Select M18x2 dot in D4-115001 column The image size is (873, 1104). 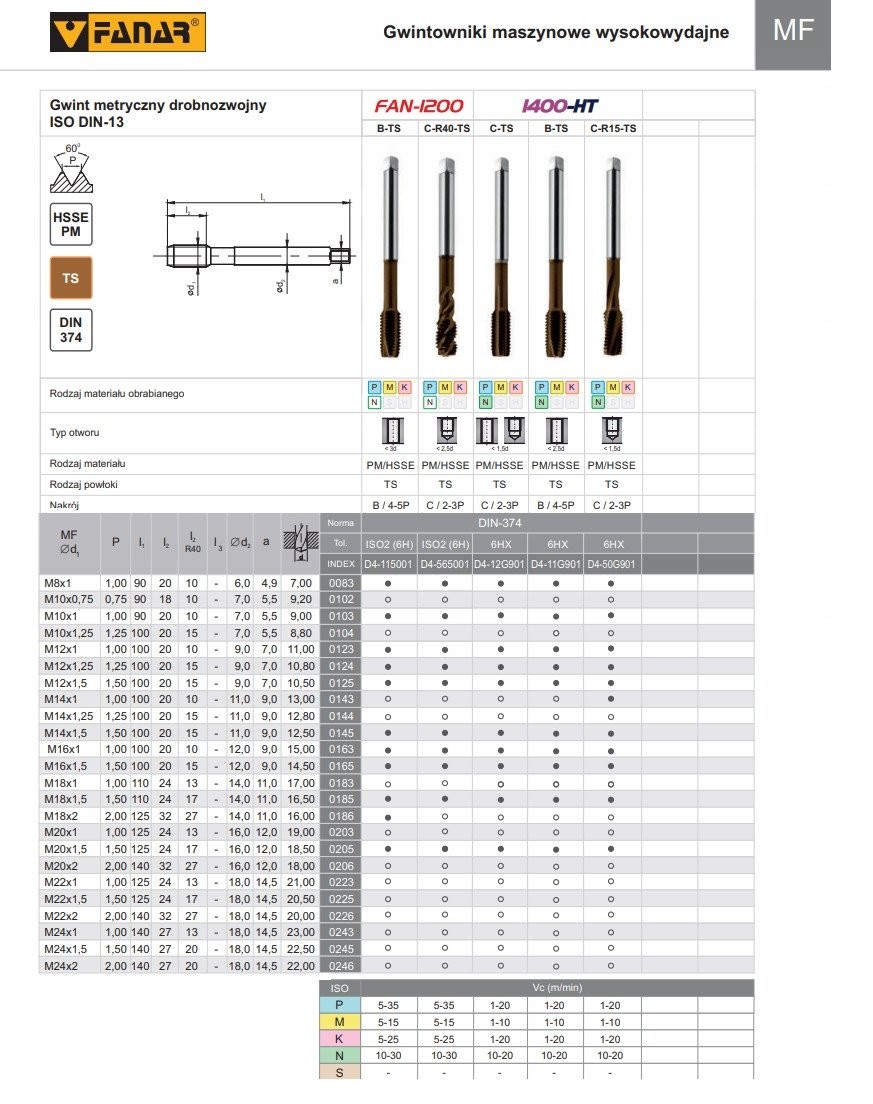388,817
